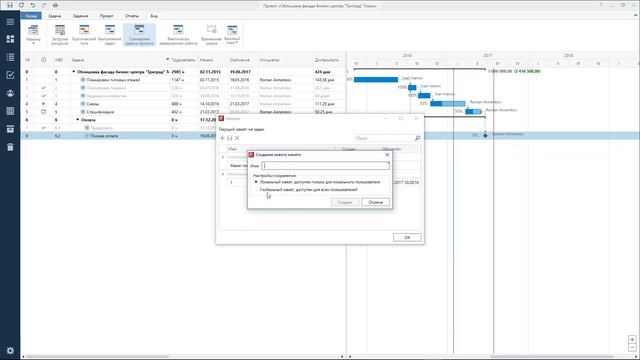Click the Gantt zoom in plus button
This screenshot has width=640, height=360.
(632, 340)
